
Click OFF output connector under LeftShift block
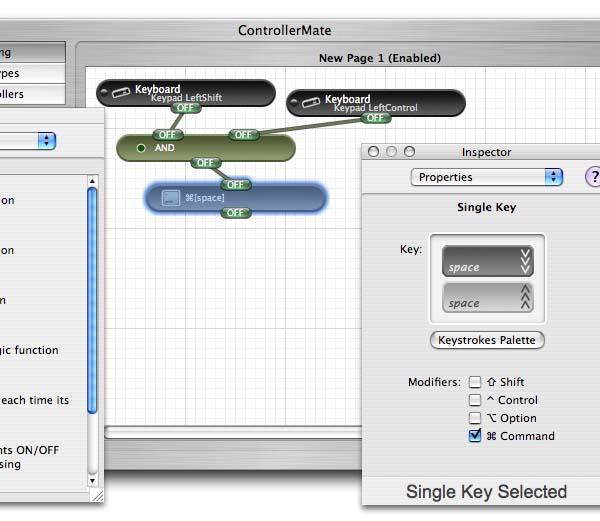pyautogui.click(x=185, y=108)
